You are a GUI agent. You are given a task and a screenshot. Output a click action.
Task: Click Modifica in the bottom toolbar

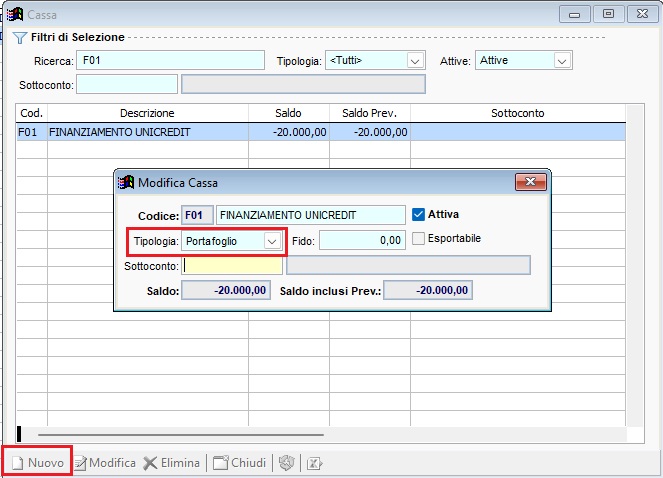click(104, 463)
